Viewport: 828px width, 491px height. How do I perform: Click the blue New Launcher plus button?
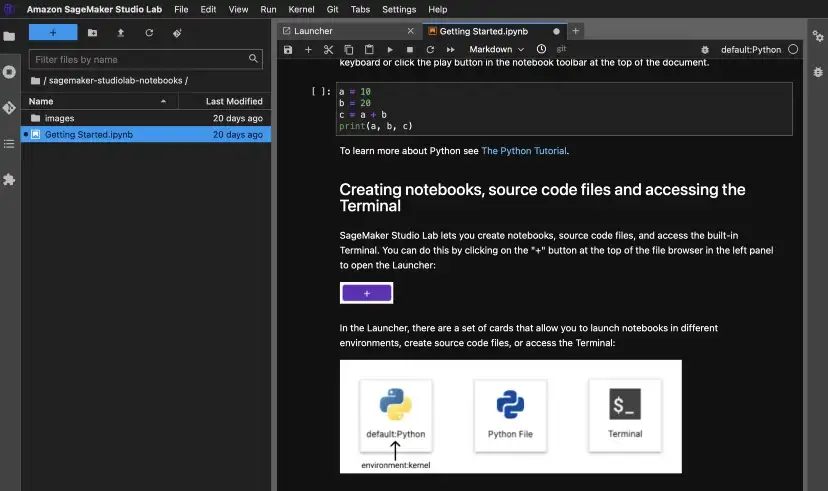point(53,32)
